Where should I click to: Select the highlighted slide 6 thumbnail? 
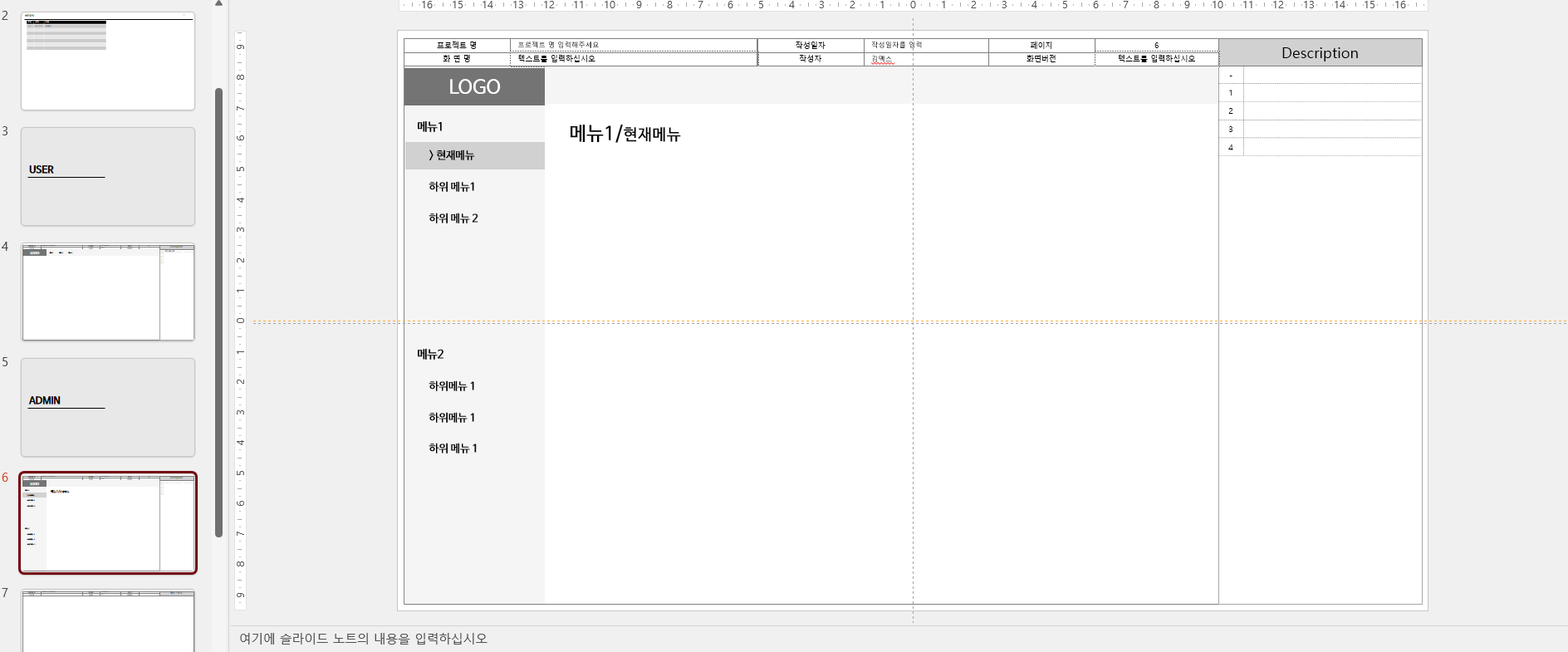[x=108, y=522]
